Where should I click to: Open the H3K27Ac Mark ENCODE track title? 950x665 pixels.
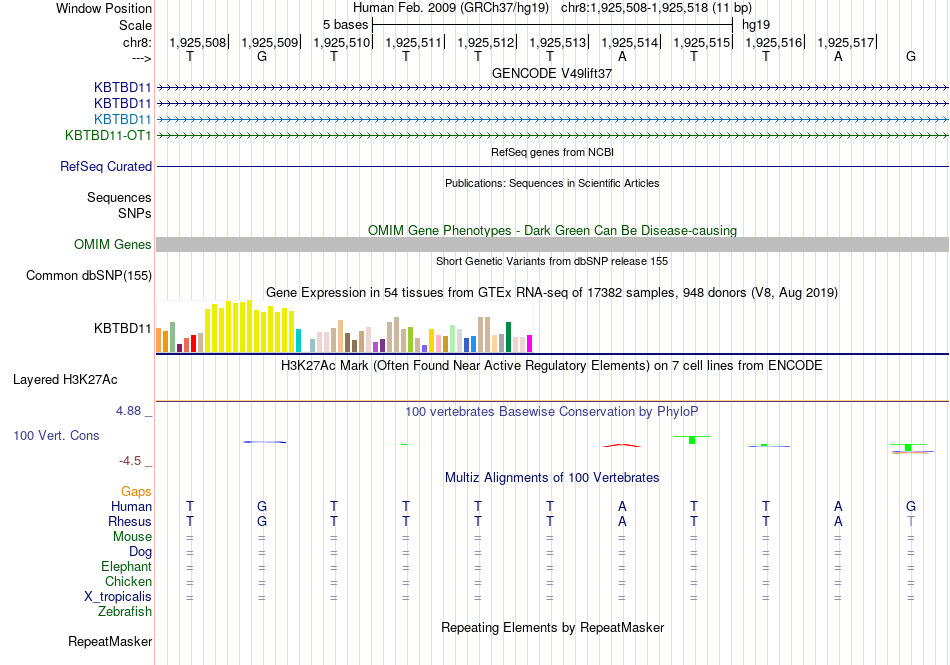click(552, 366)
